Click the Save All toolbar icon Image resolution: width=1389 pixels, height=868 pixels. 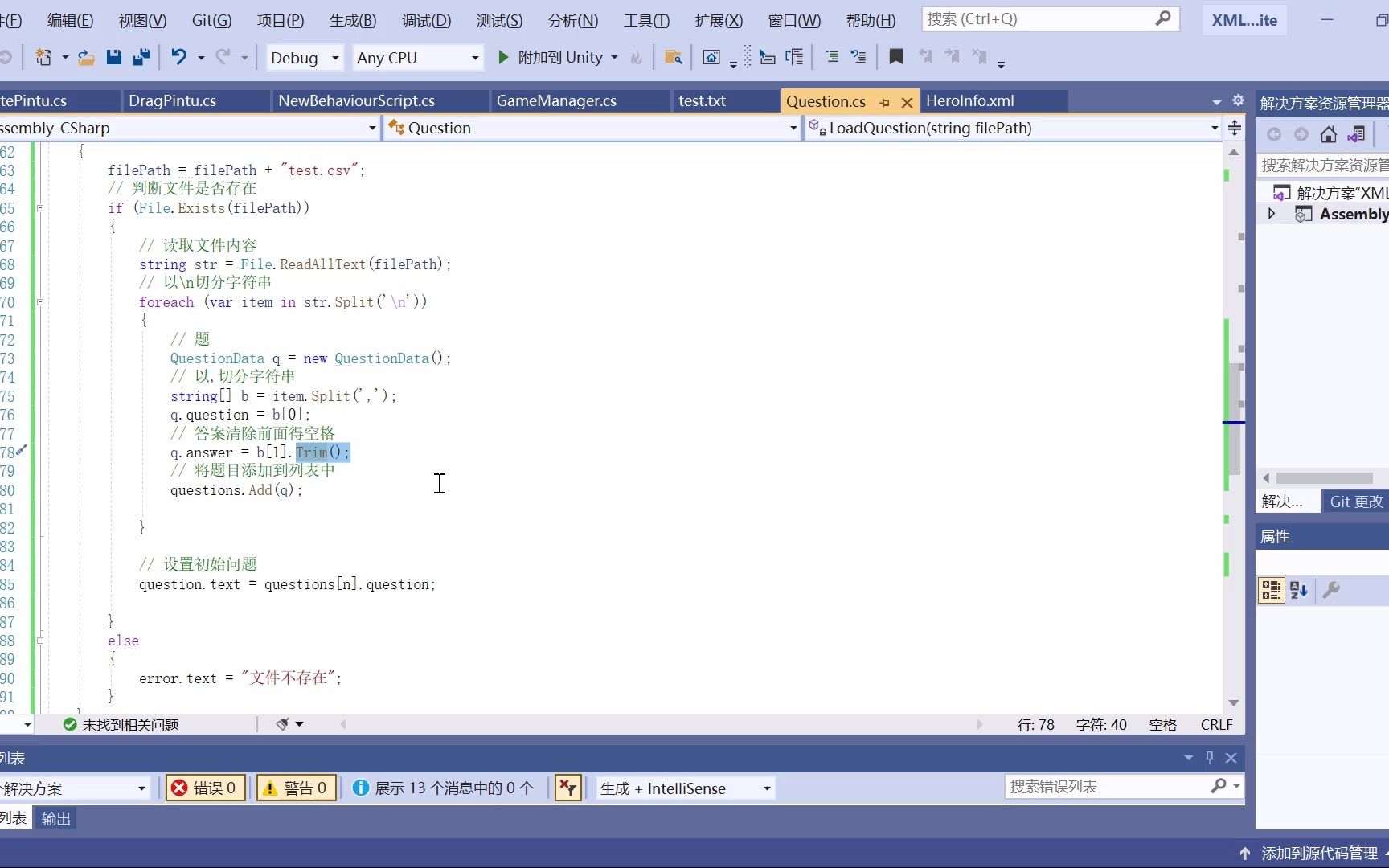(141, 57)
